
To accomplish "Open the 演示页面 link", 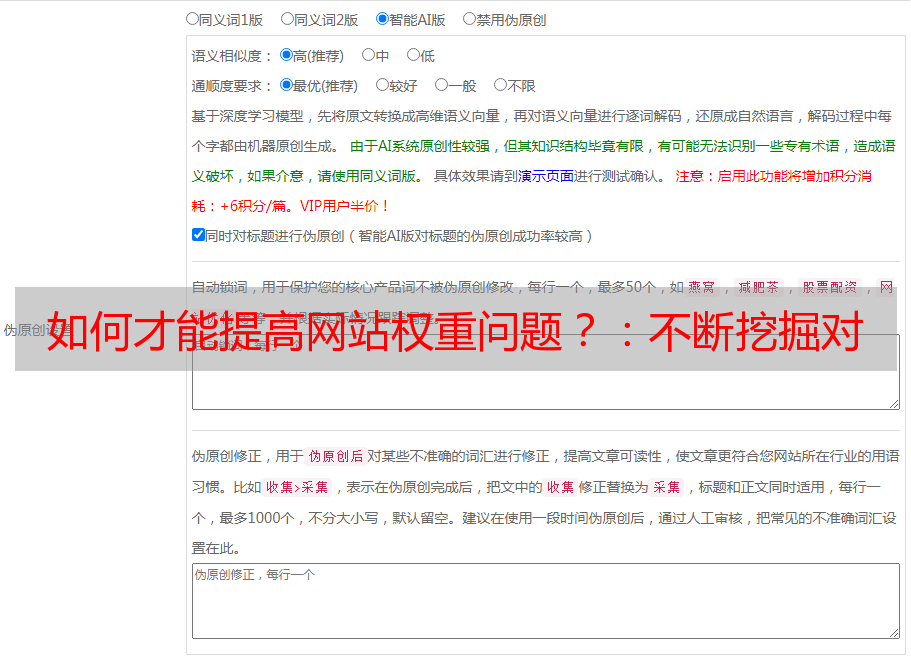I will pyautogui.click(x=545, y=176).
